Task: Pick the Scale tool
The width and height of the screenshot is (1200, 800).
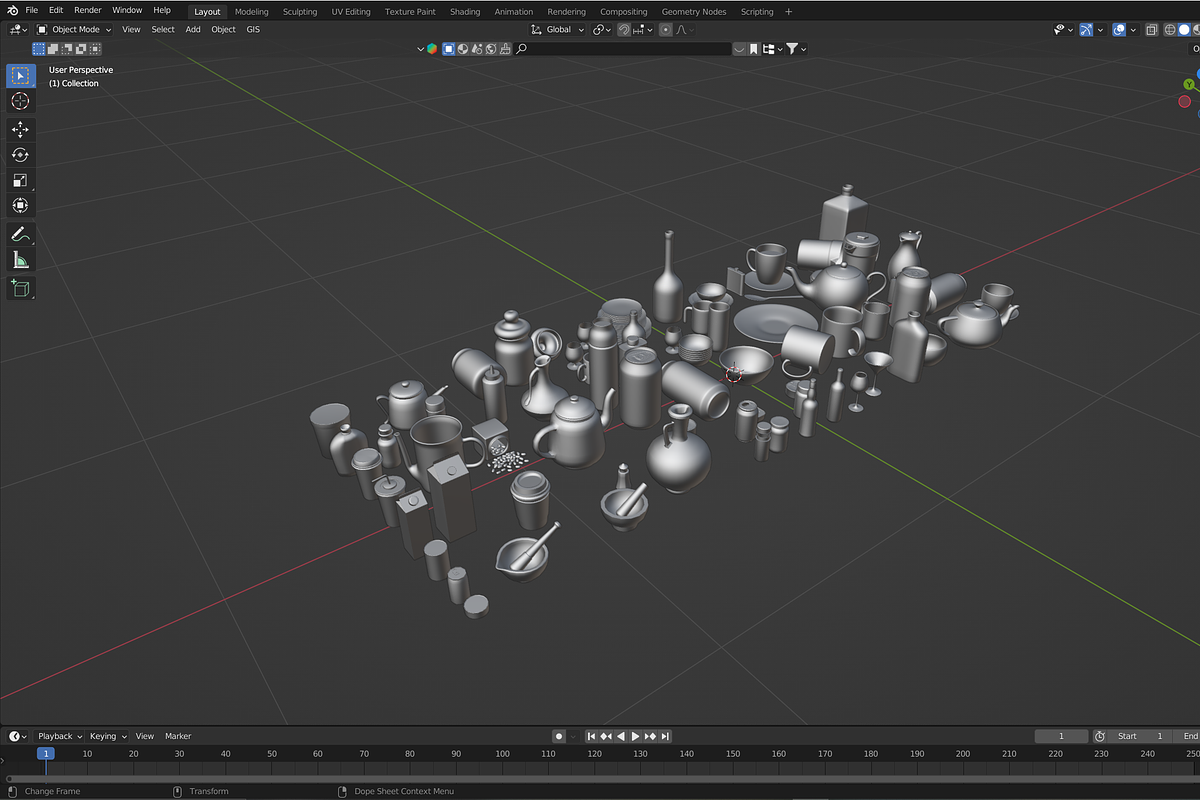Action: tap(21, 180)
